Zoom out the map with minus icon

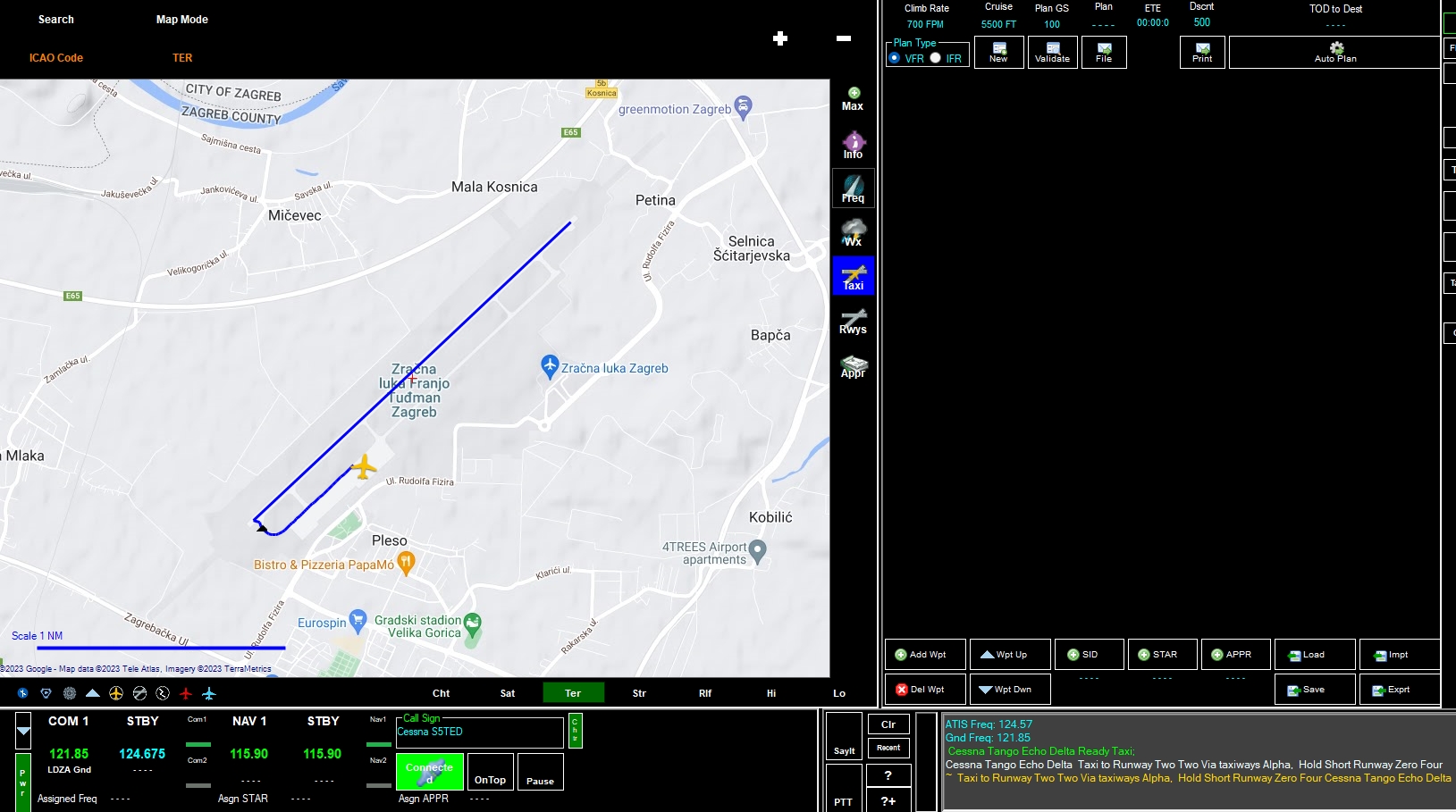[x=843, y=38]
